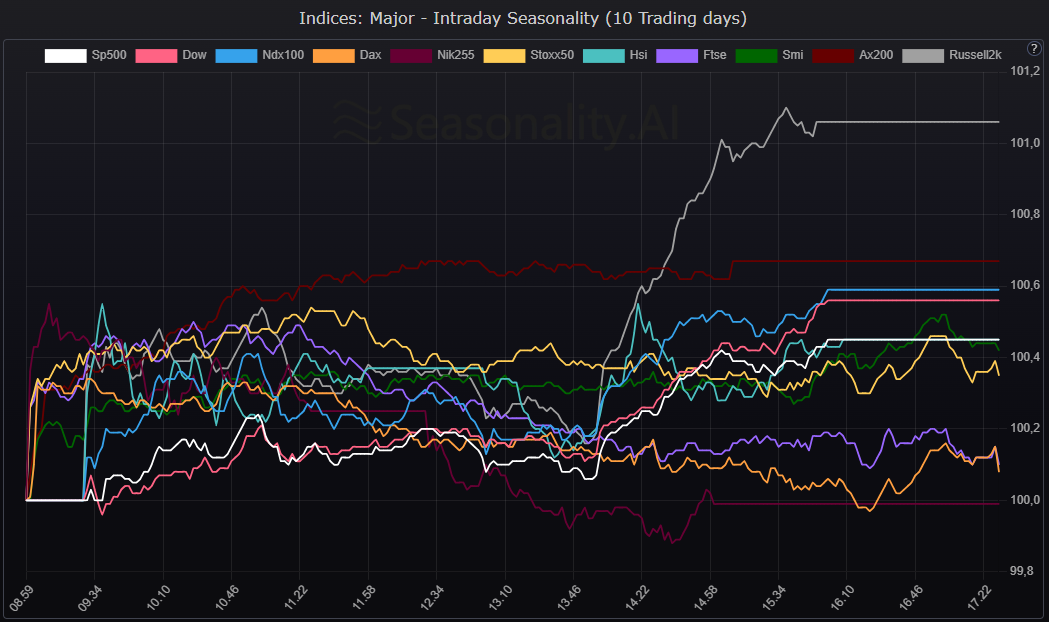Click the 10.46 time axis label
Screen dimensions: 1049x622
pyautogui.click(x=225, y=598)
